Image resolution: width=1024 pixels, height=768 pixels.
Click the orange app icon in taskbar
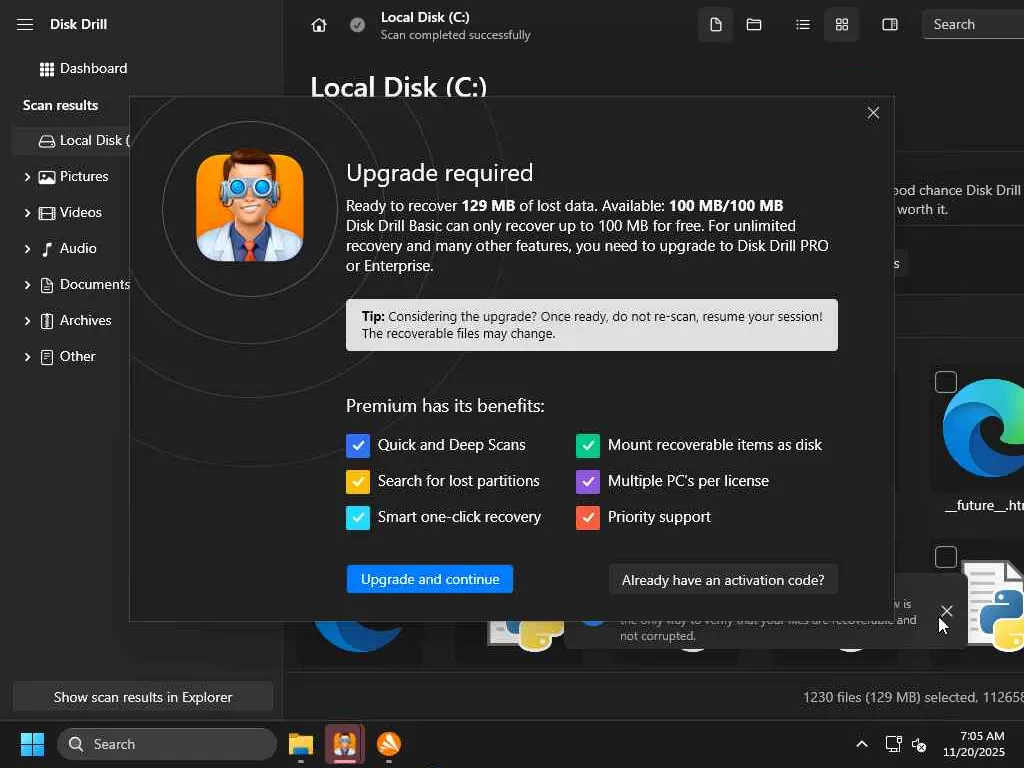[x=389, y=744]
